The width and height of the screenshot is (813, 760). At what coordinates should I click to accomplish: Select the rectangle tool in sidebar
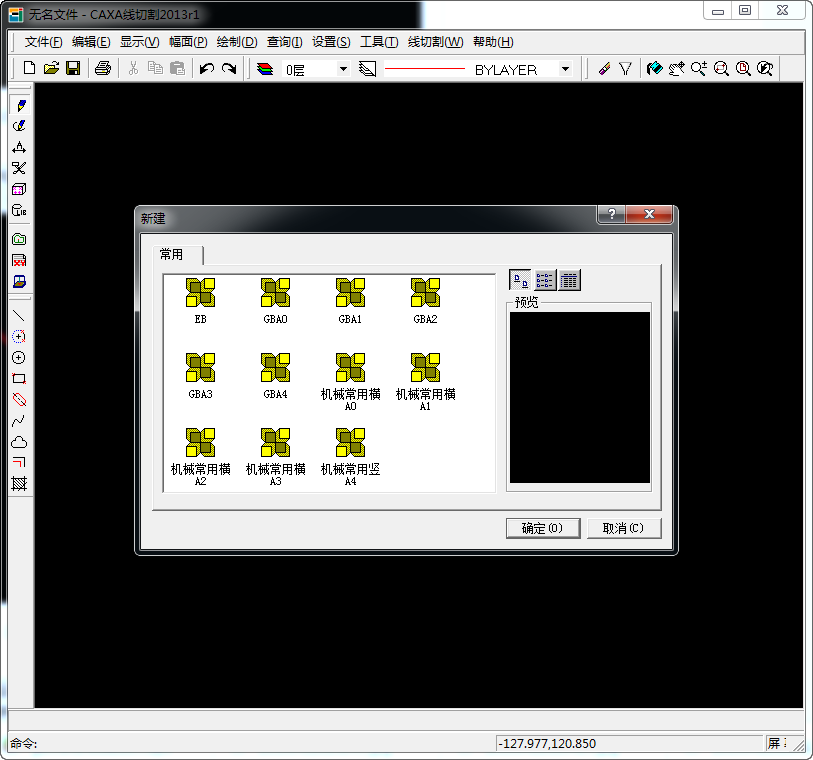point(19,378)
